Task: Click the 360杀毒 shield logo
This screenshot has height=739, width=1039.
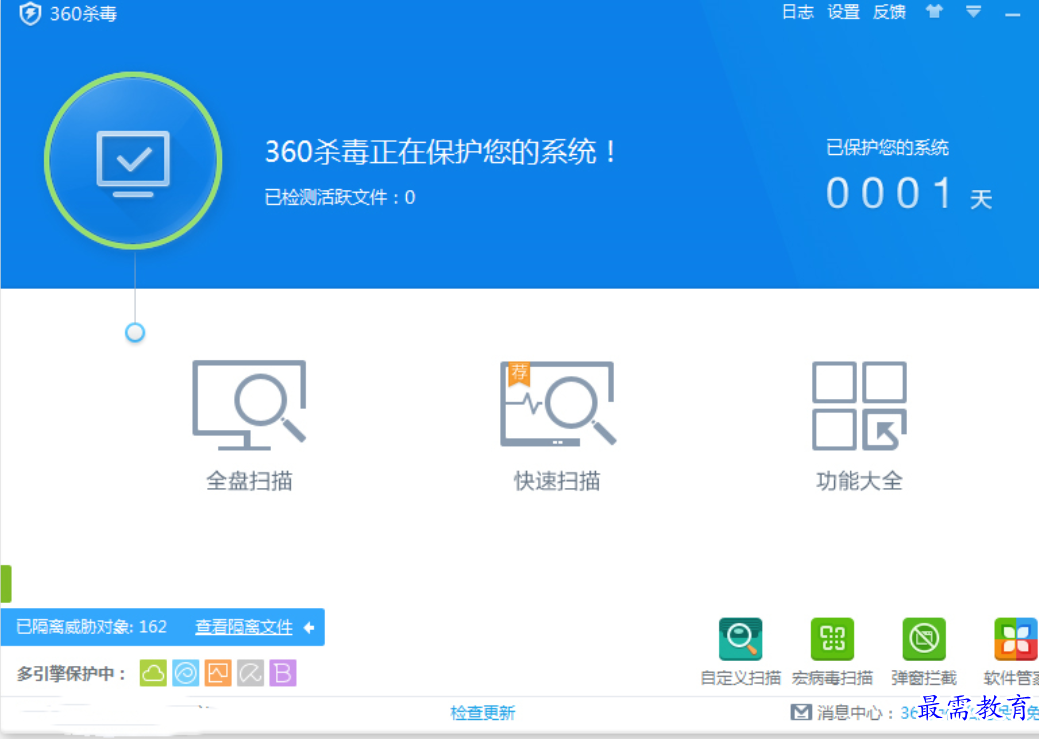Action: tap(30, 13)
